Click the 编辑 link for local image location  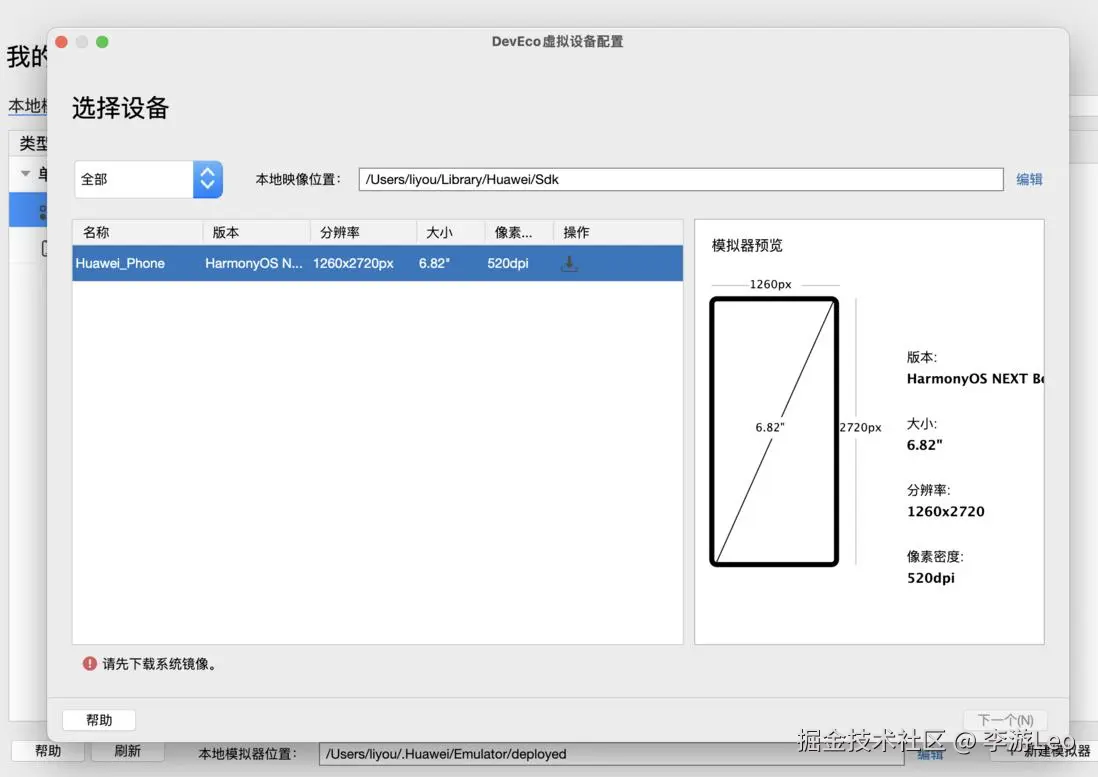point(1029,179)
